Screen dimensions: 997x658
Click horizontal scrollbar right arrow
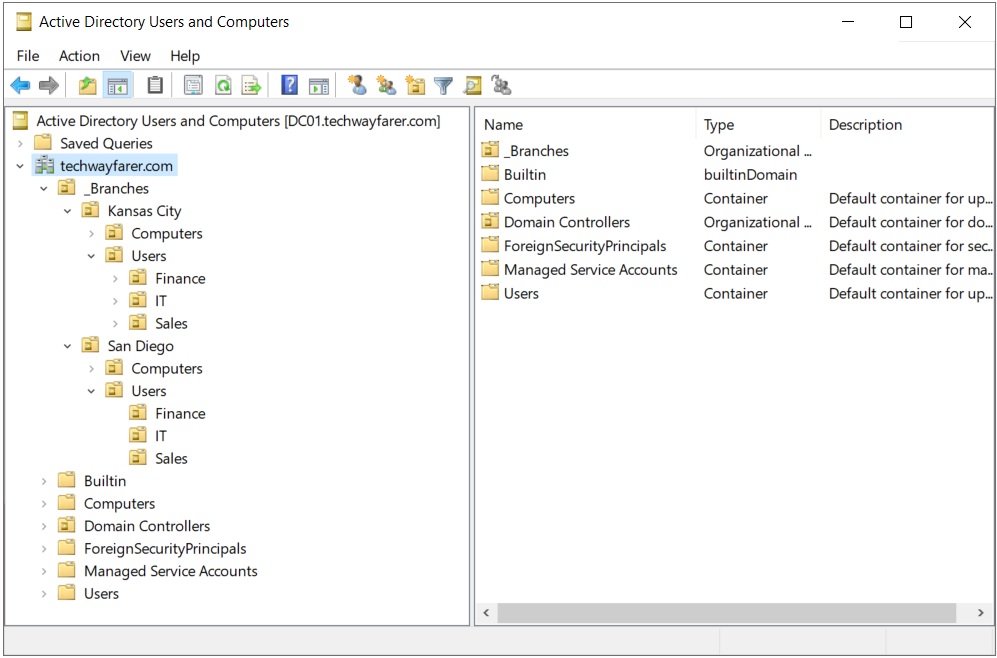[981, 613]
